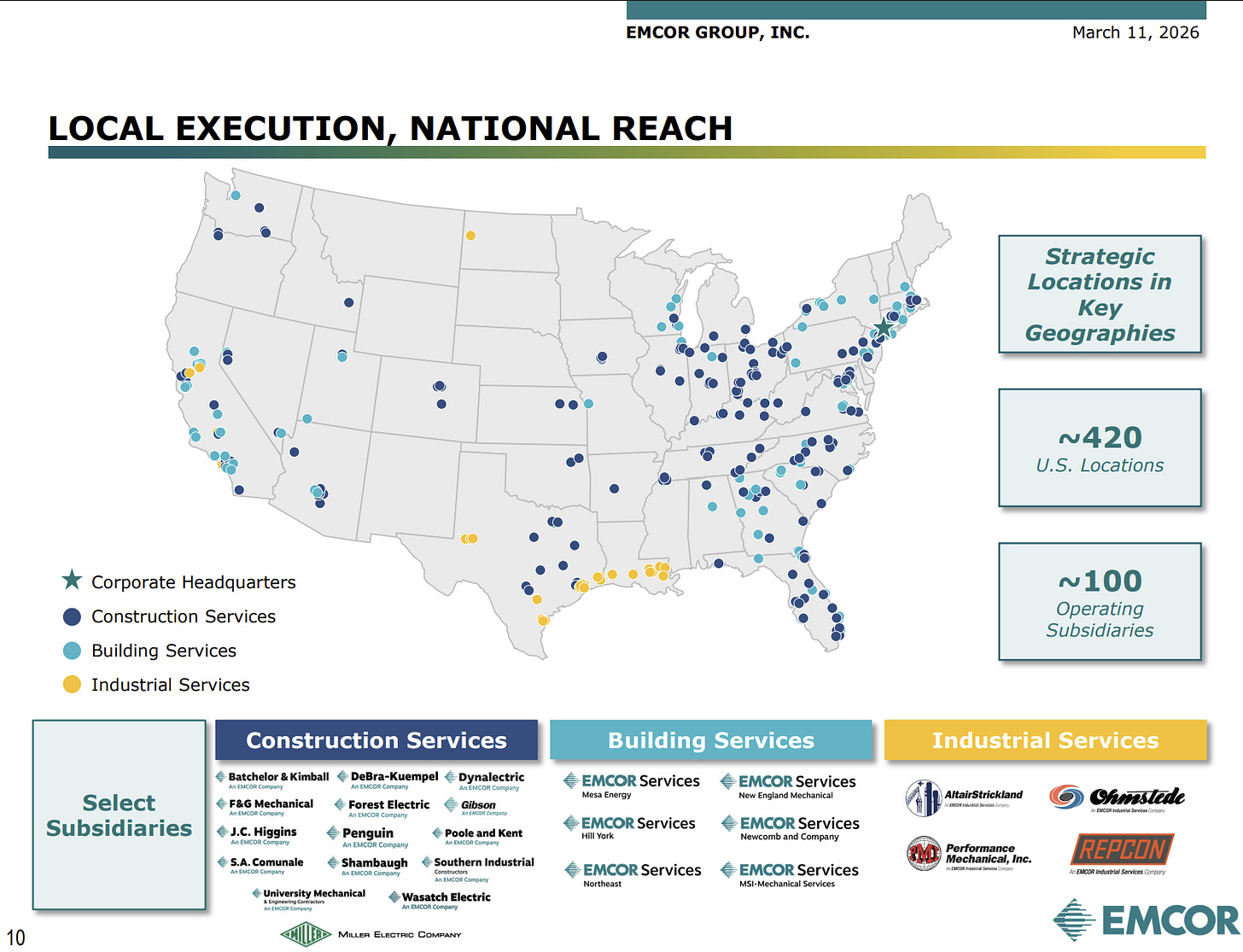Click the Strategic Locations in Key Geographies box
This screenshot has height=952, width=1243.
coord(1100,295)
